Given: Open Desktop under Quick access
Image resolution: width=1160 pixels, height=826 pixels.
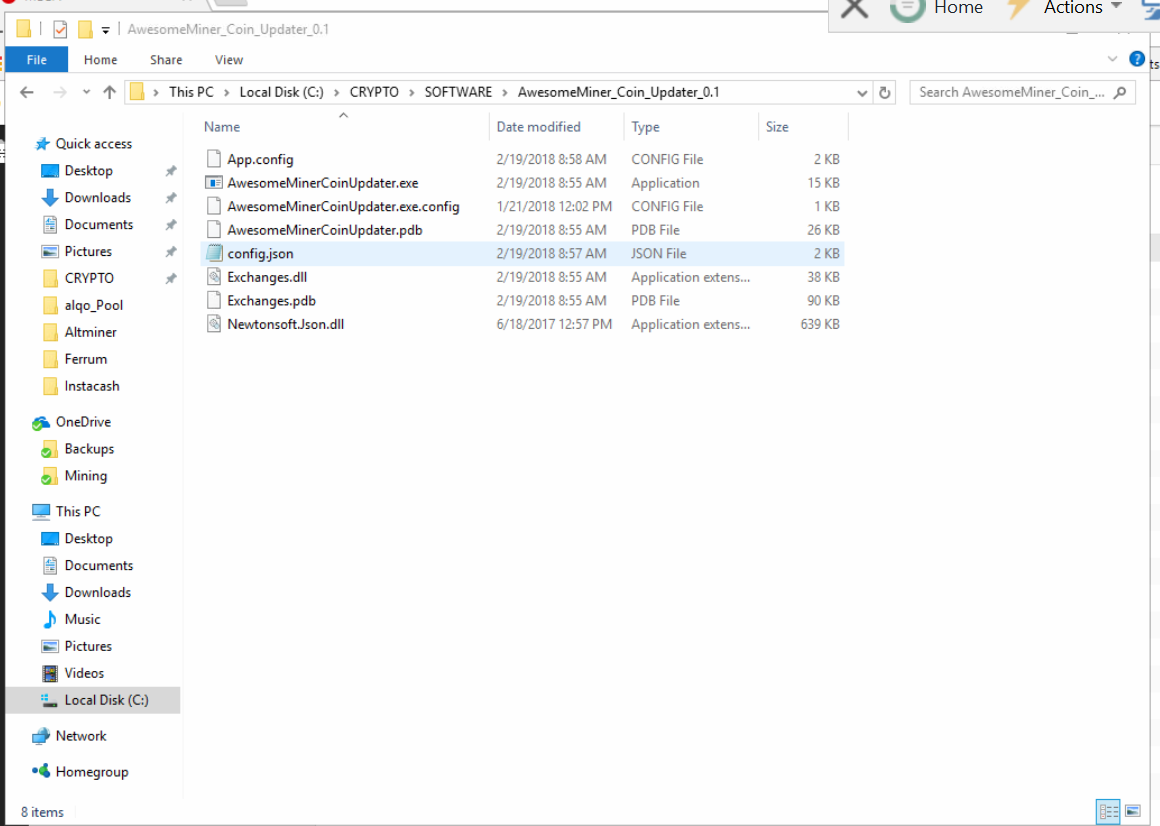Looking at the screenshot, I should pos(88,171).
